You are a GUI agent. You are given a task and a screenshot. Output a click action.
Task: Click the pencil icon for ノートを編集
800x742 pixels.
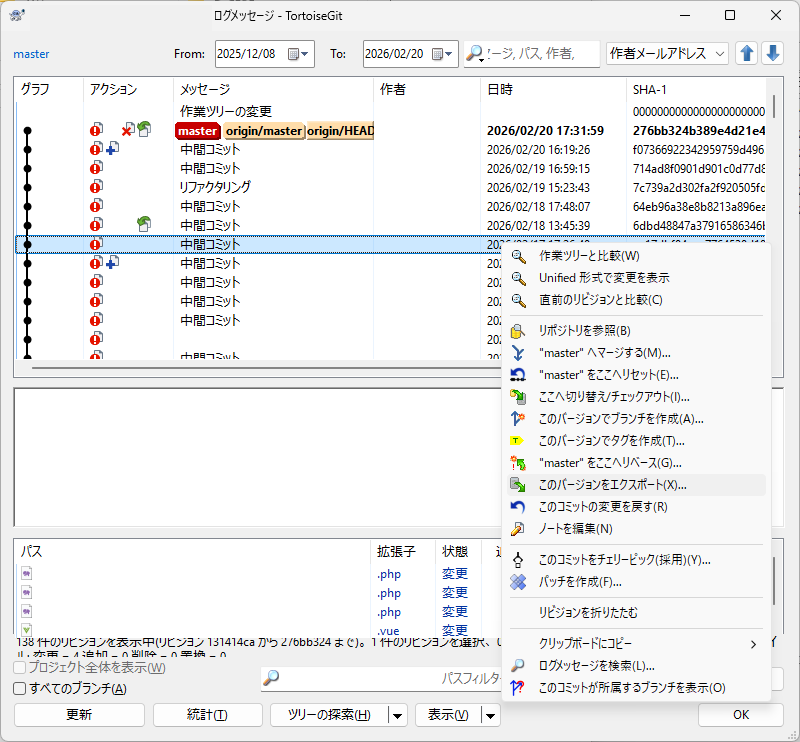pos(518,529)
